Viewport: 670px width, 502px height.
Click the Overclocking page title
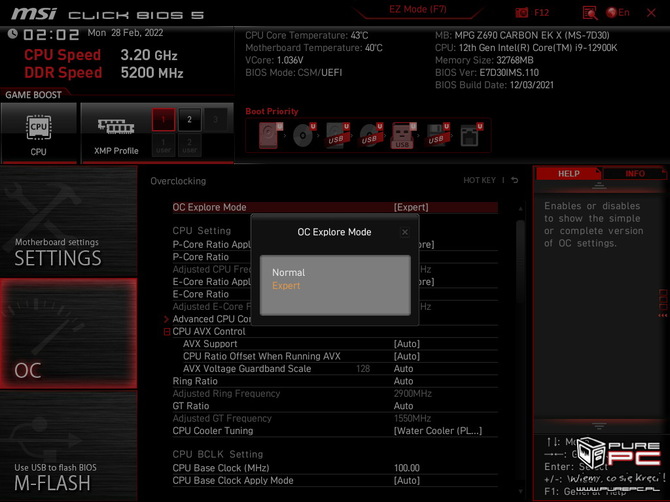(178, 181)
